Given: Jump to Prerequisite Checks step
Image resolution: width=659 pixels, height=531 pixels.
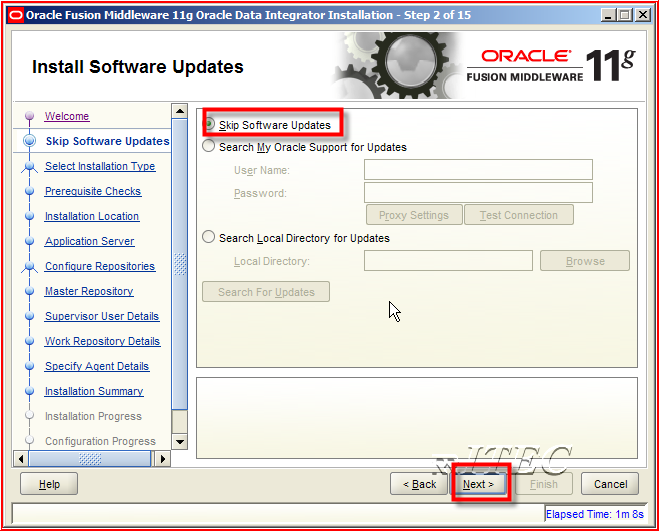Looking at the screenshot, I should coord(93,191).
